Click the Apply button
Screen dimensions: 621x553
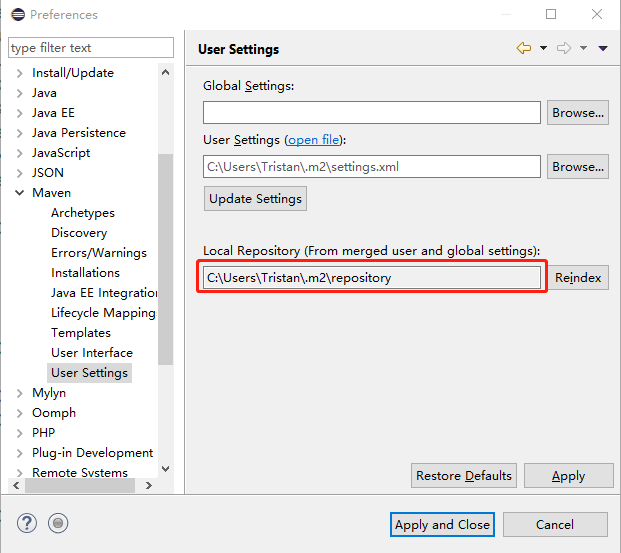click(569, 475)
